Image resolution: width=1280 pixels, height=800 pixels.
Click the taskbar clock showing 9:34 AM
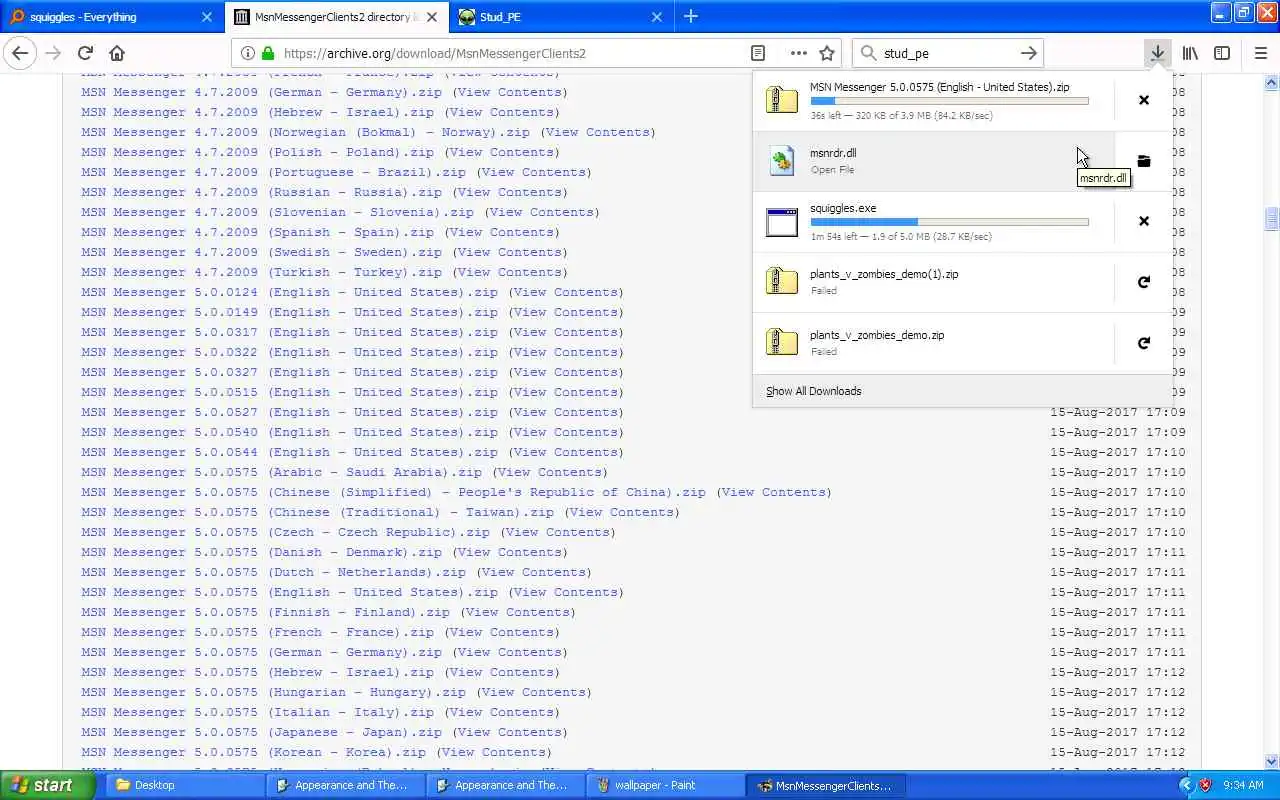(1243, 785)
